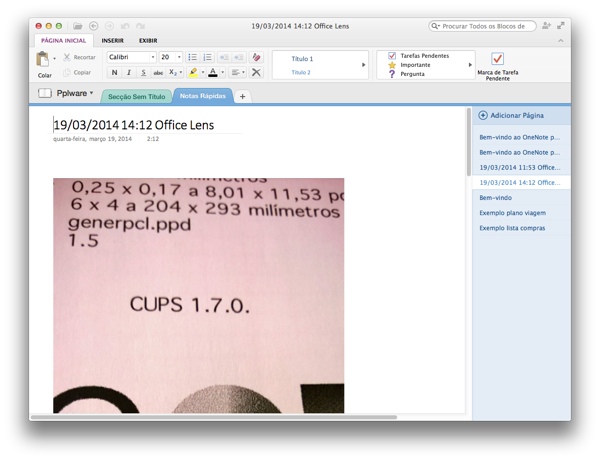Open the notebook folder icon in title bar
600x461 pixels.
[x=78, y=26]
